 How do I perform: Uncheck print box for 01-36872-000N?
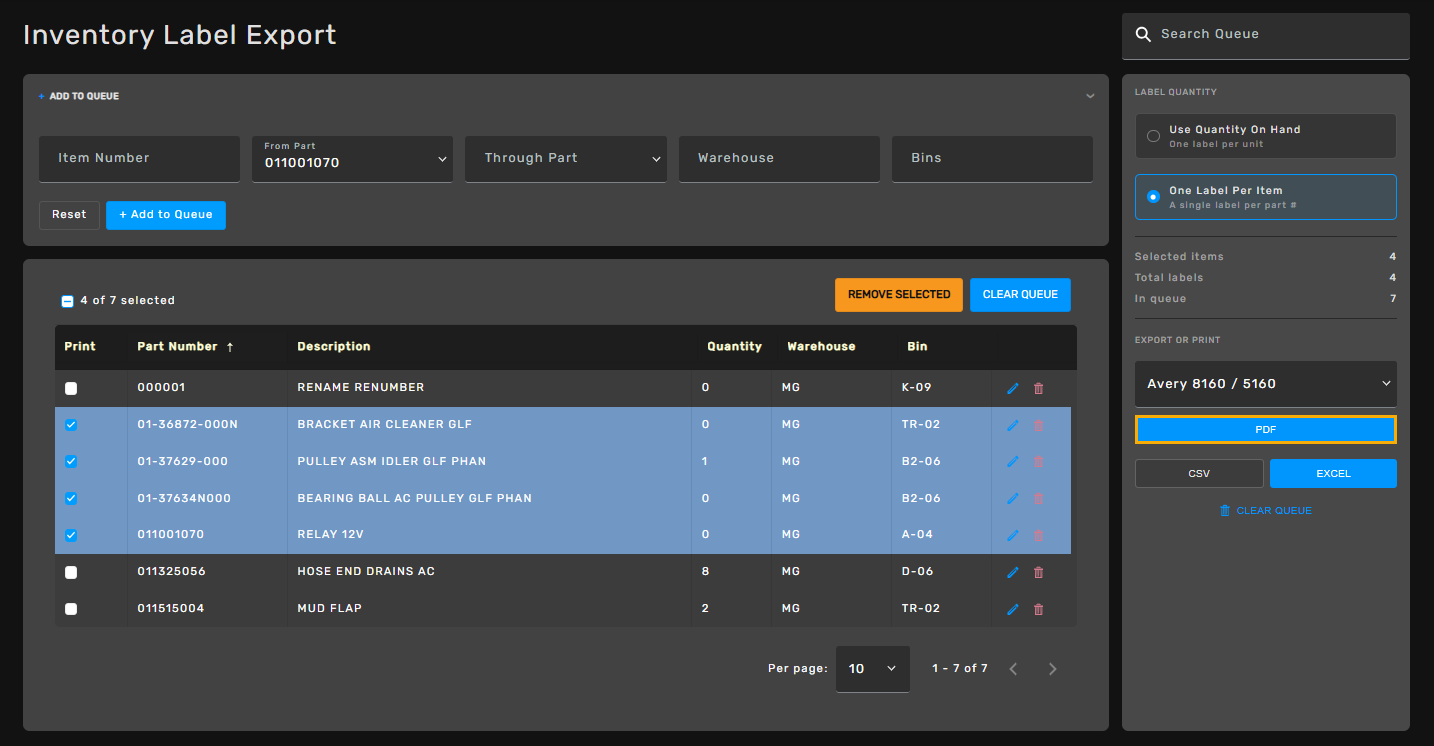click(x=71, y=425)
